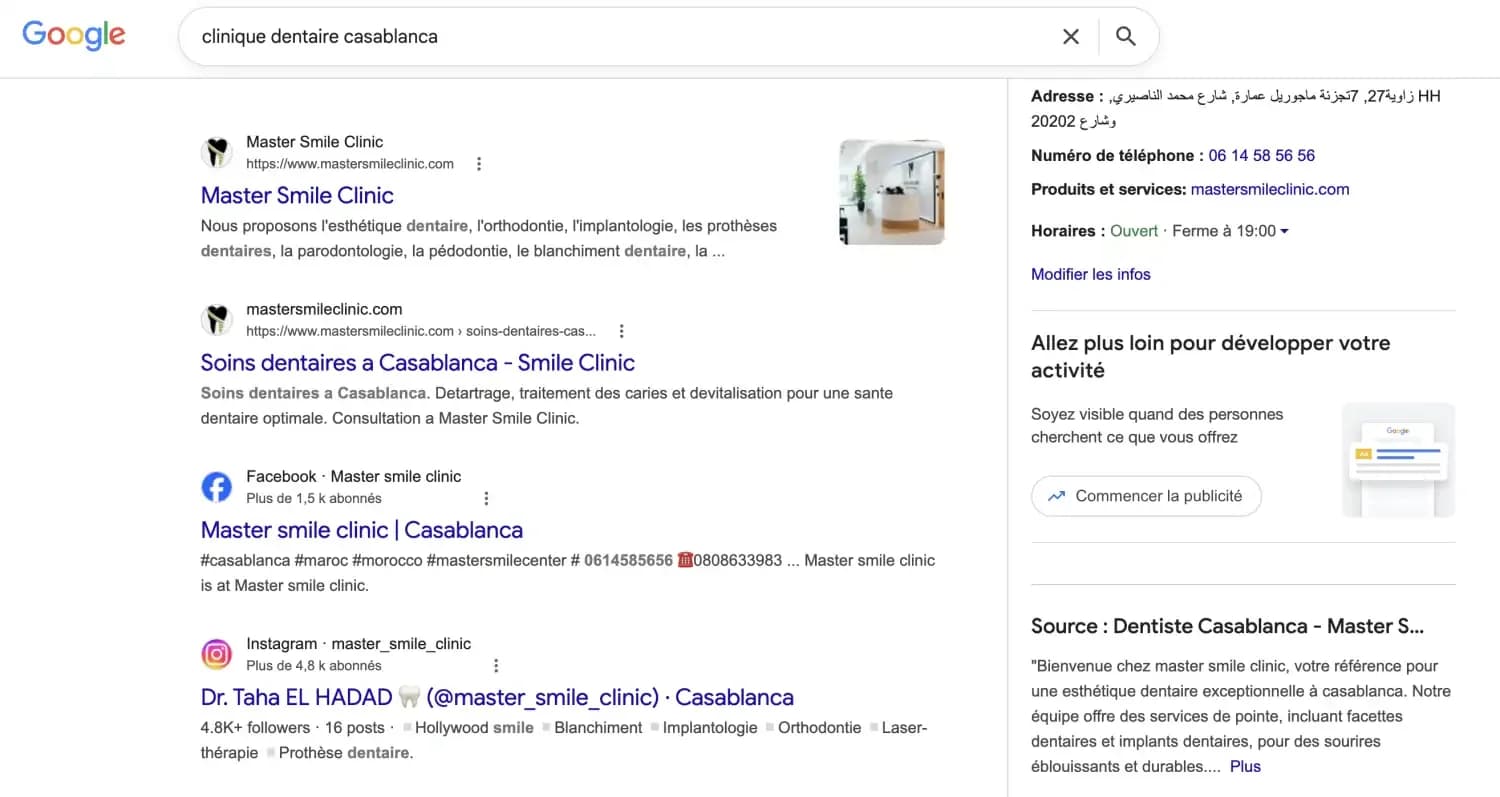Click the URL https://www.mastersmileclinic.com under Master Smile Clinic
This screenshot has width=1500, height=797.
(350, 163)
